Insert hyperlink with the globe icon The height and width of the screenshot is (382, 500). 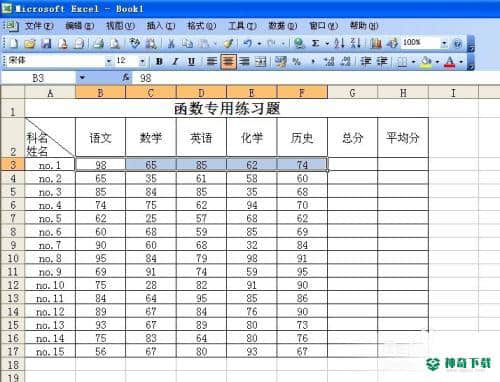(x=299, y=43)
